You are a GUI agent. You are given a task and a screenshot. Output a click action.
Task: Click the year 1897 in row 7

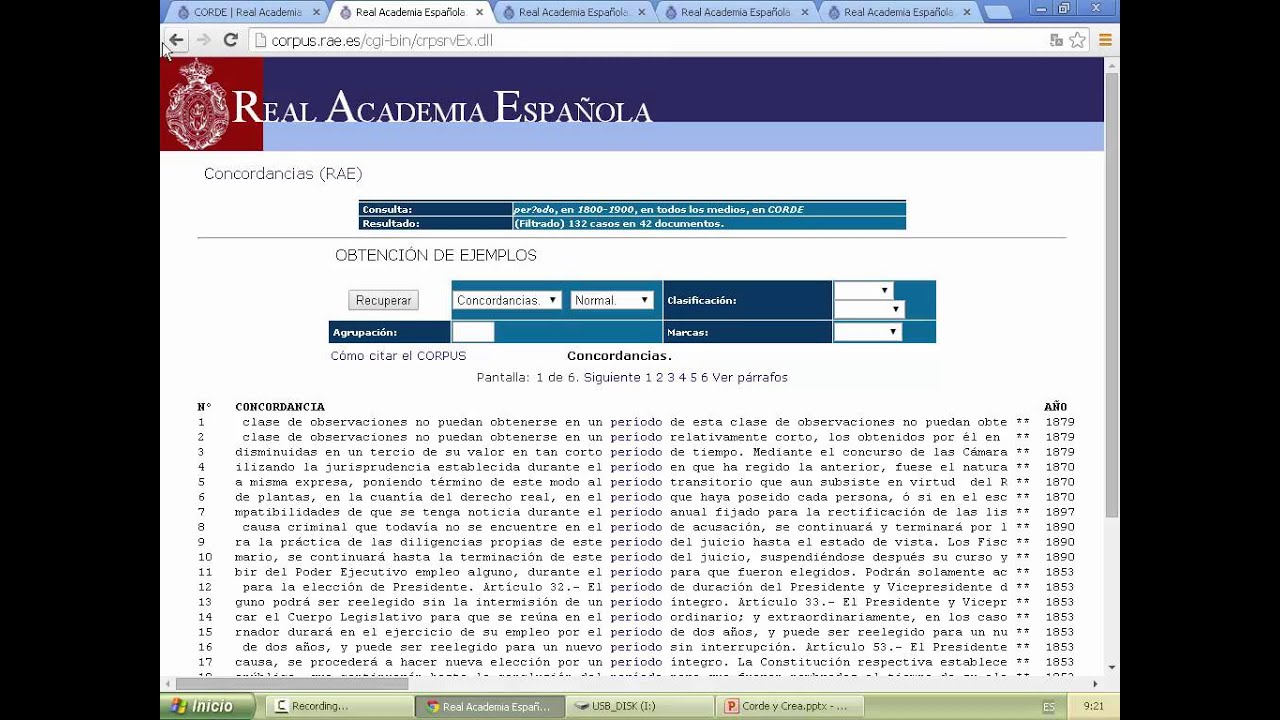point(1060,512)
